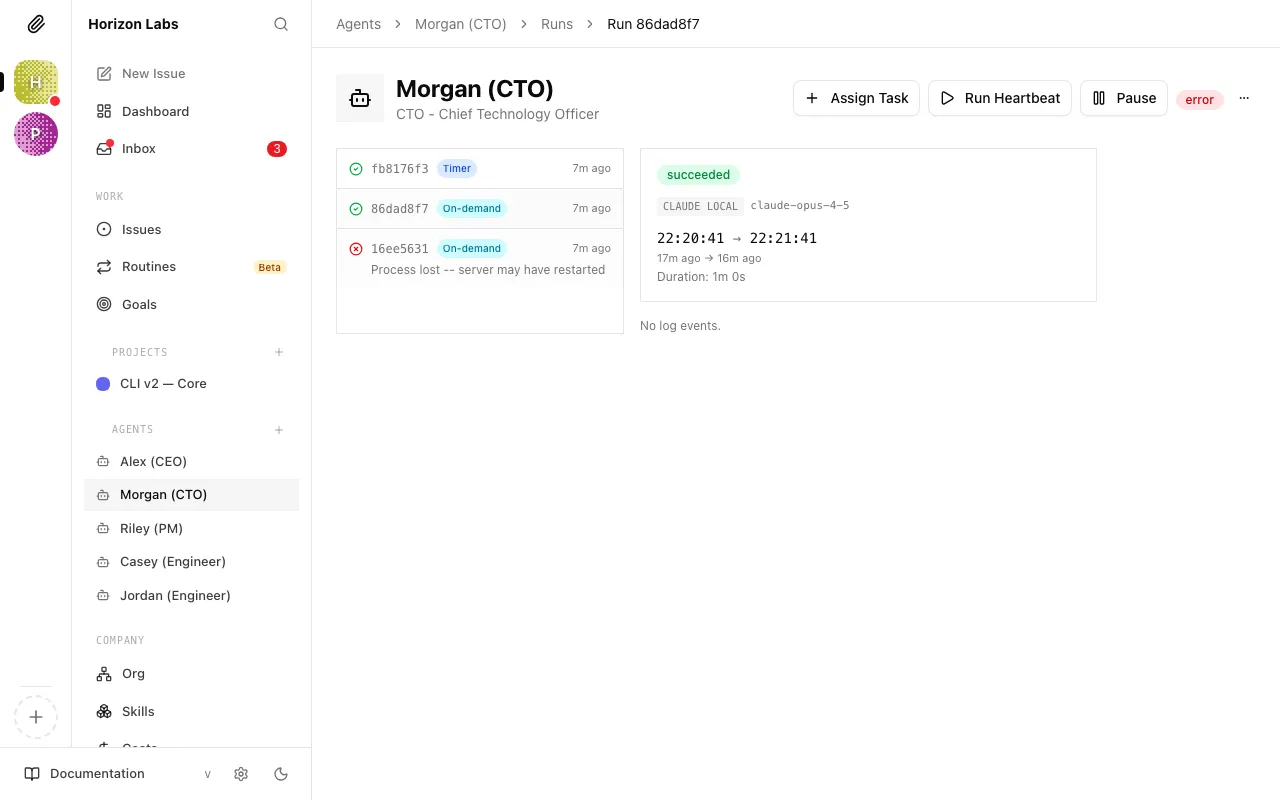Go to the Agents breadcrumb
The width and height of the screenshot is (1280, 800).
(x=358, y=24)
